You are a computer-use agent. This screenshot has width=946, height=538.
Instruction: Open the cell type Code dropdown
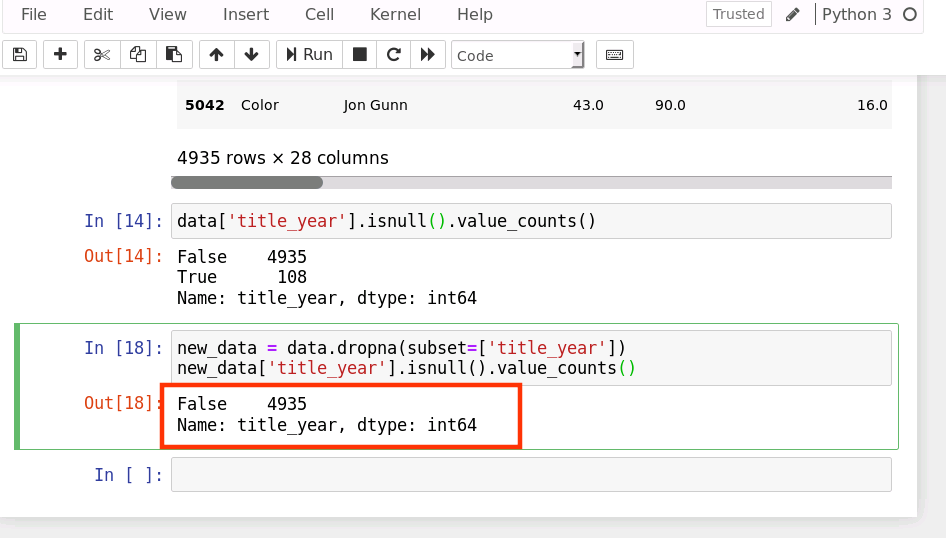point(517,55)
